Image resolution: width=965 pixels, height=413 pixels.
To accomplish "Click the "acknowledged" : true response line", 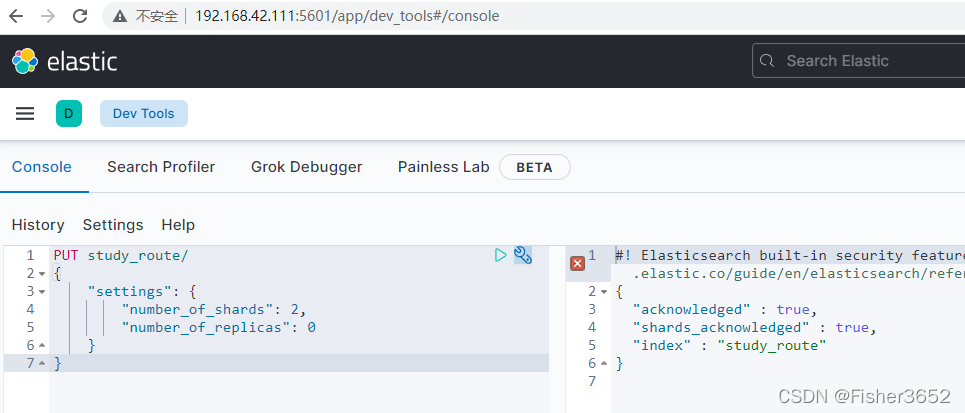I will click(x=725, y=310).
